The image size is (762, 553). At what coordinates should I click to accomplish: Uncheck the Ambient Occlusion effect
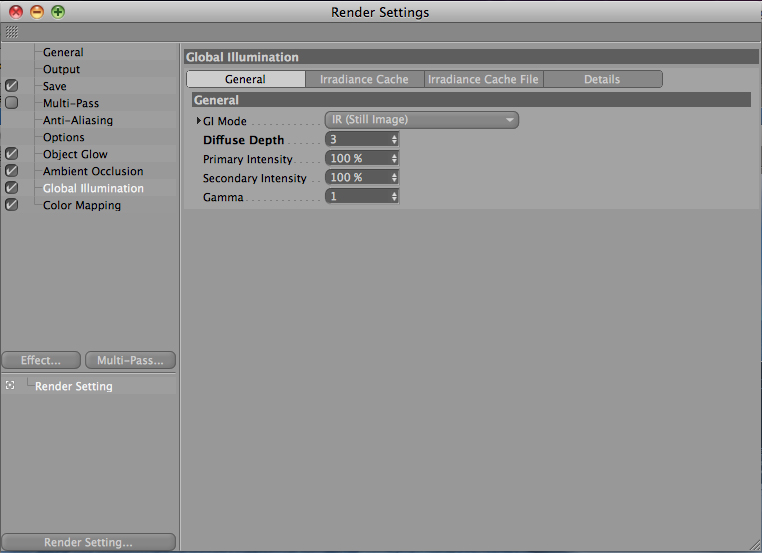12,171
